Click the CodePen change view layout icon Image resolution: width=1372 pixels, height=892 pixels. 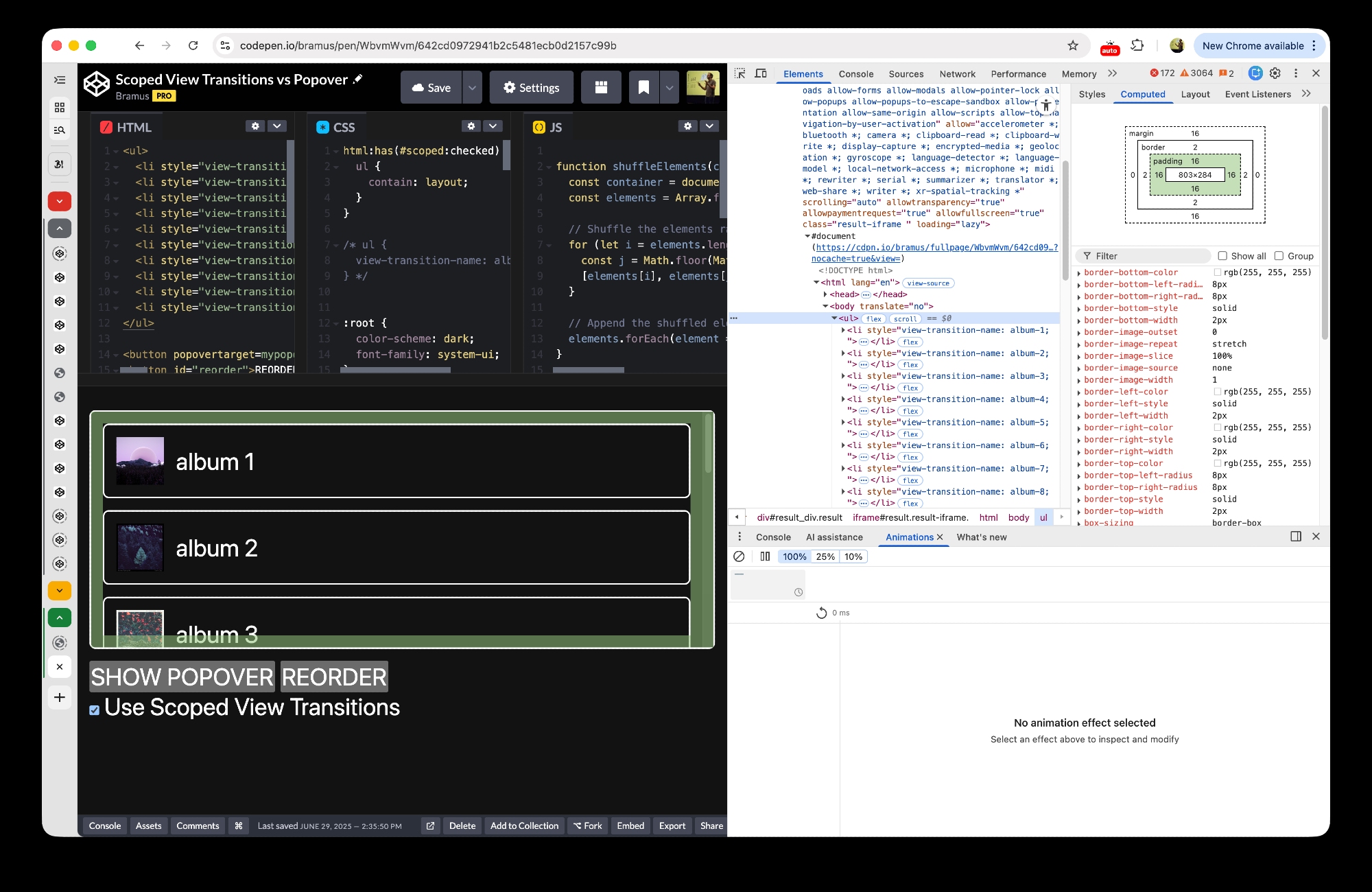[601, 87]
